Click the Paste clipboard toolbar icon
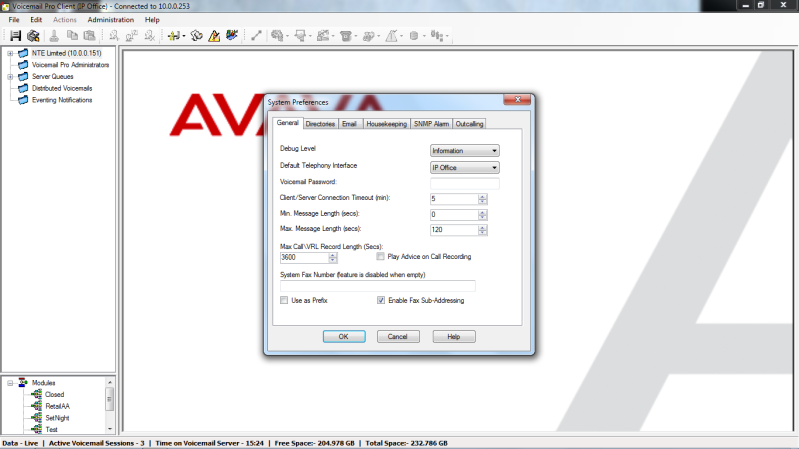The image size is (799, 449). [90, 36]
